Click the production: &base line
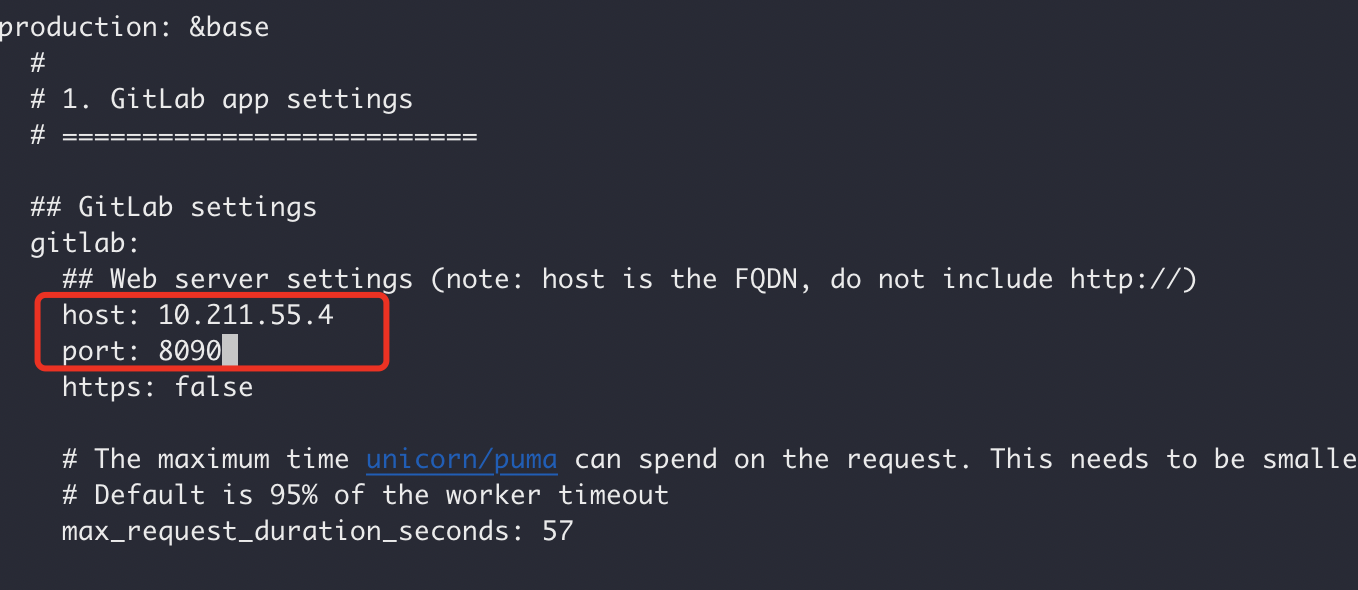 pos(133,27)
